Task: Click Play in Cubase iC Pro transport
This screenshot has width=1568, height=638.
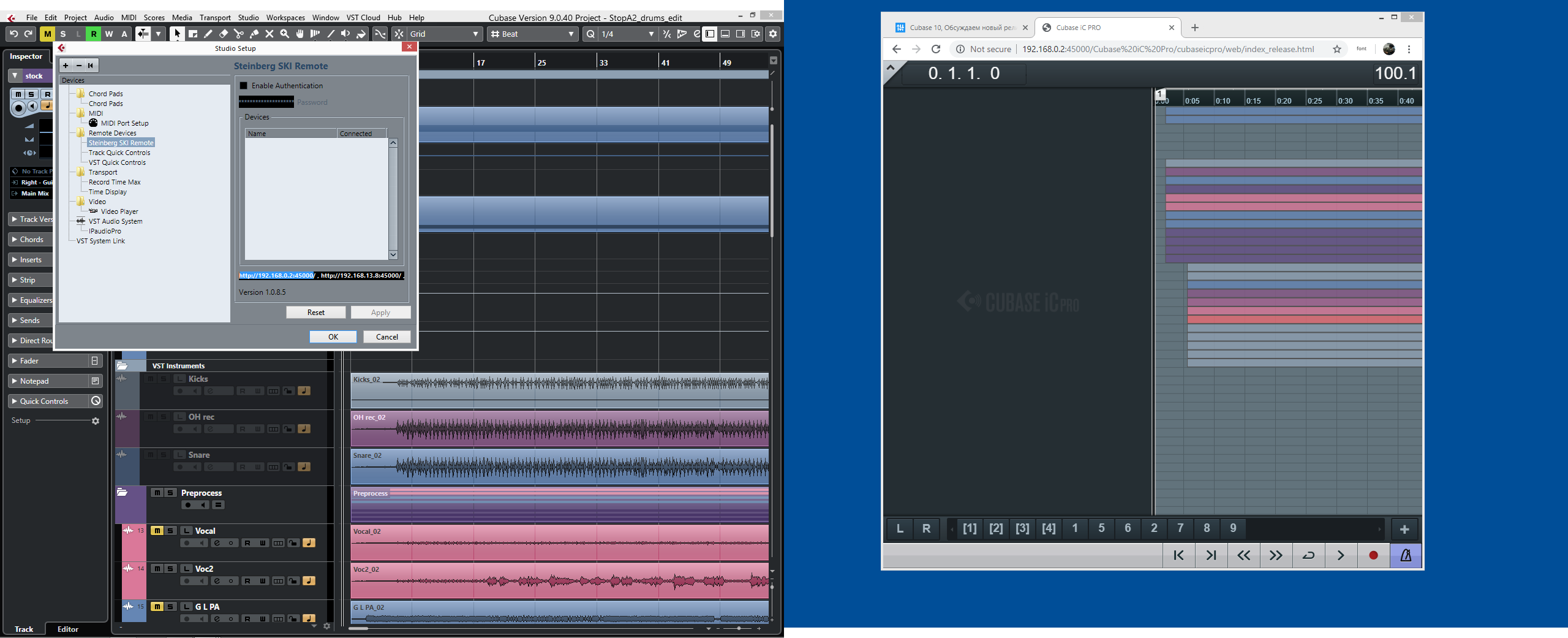Action: tap(1341, 555)
